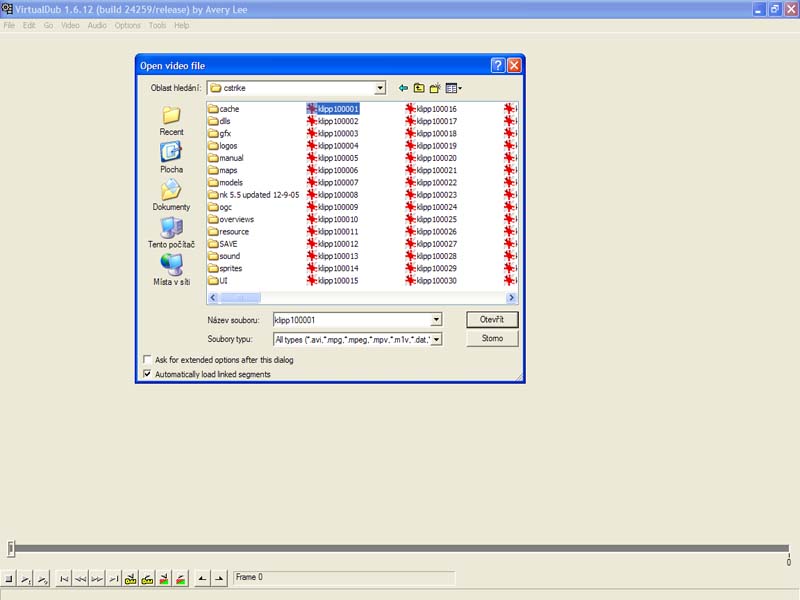800x600 pixels.
Task: Select the maps folder
Action: pos(222,170)
